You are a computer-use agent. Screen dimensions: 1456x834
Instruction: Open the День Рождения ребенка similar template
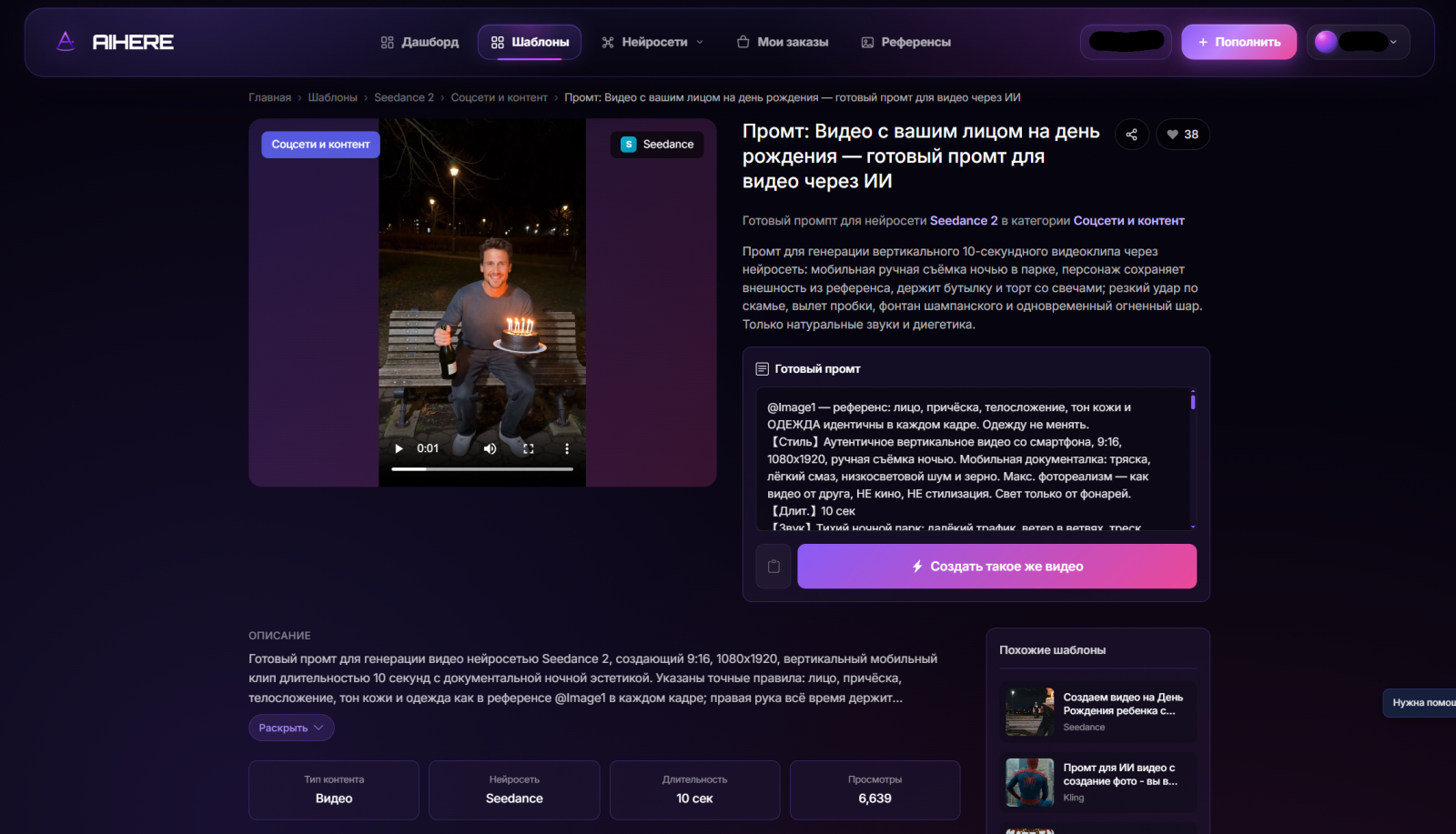click(x=1098, y=711)
